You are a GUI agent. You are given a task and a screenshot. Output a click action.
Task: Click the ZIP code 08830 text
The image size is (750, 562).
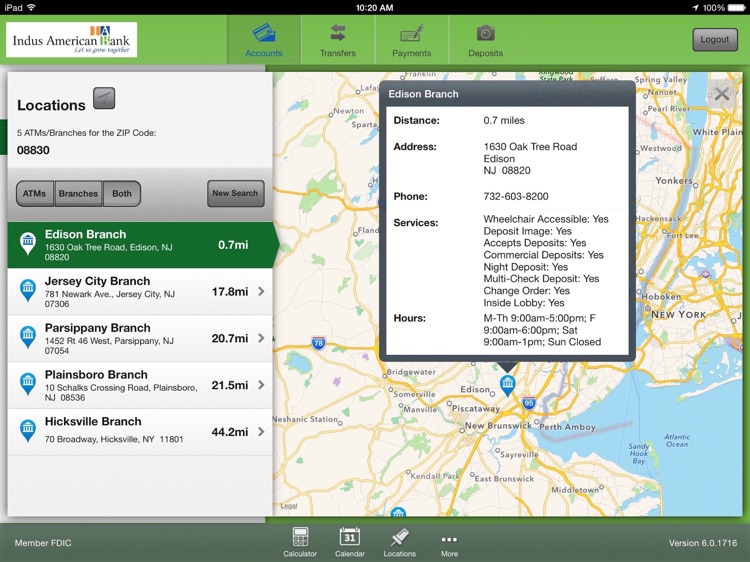(33, 150)
